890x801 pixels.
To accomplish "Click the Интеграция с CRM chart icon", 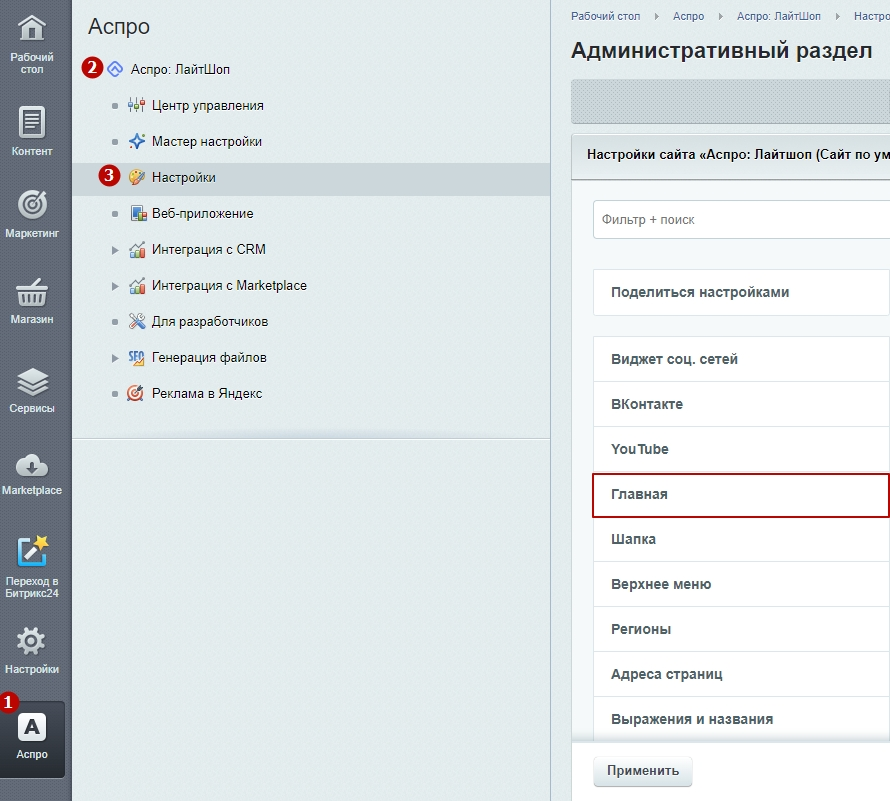I will pos(137,249).
